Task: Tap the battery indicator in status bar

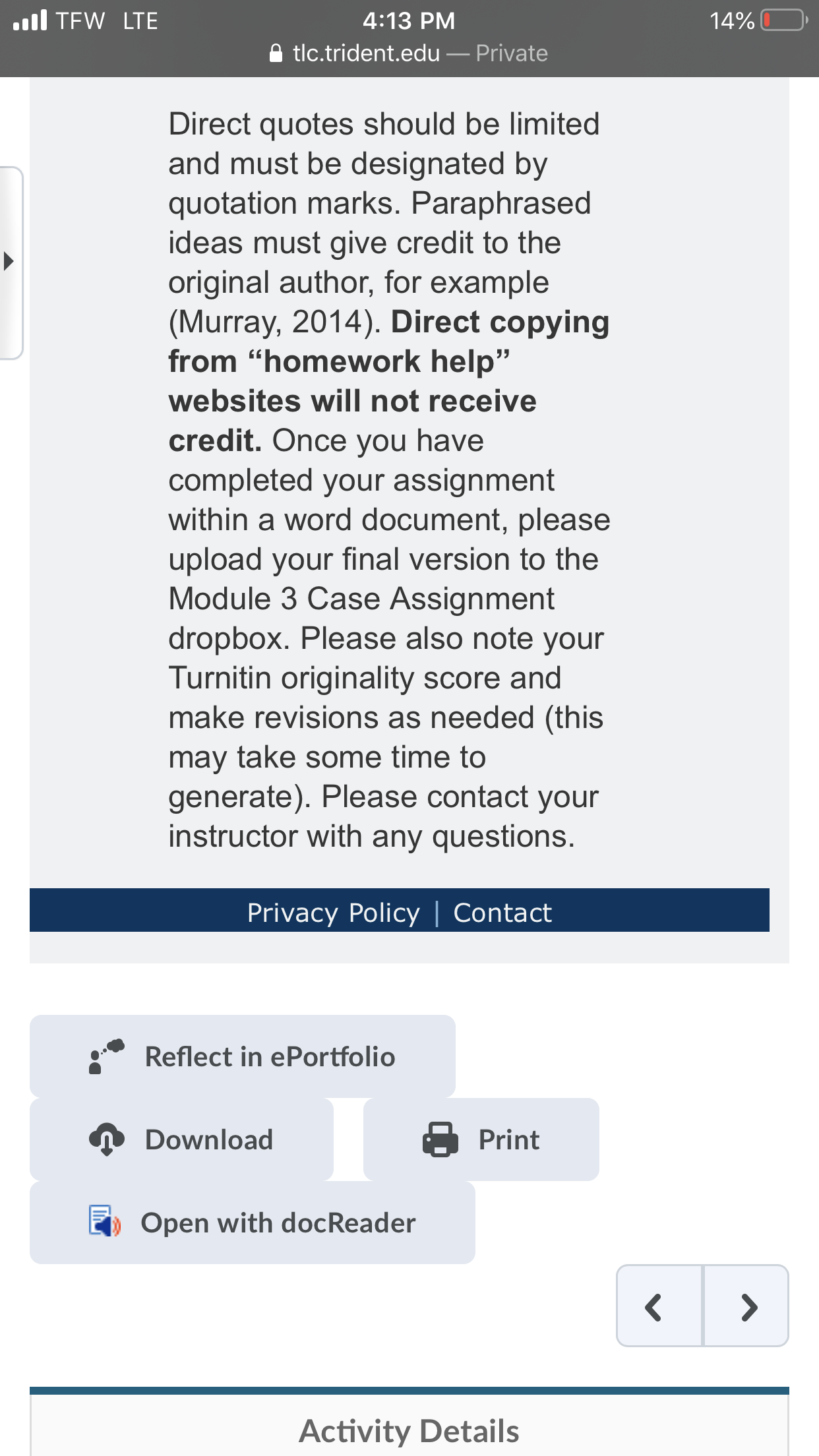Action: (783, 20)
